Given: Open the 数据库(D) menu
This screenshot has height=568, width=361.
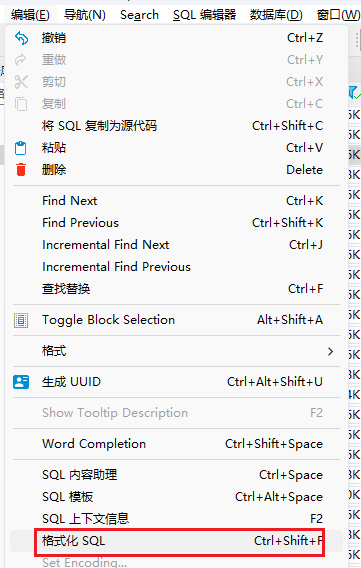Looking at the screenshot, I should (x=276, y=15).
